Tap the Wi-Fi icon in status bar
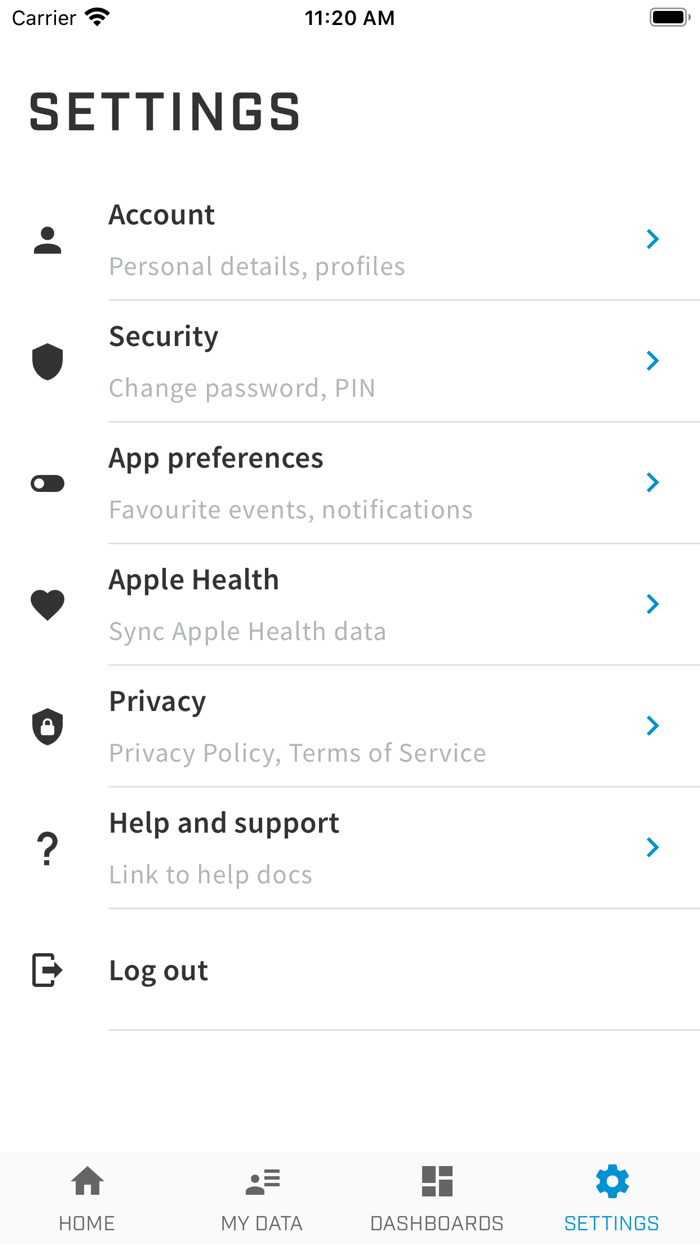Viewport: 700px width, 1244px height. [96, 15]
